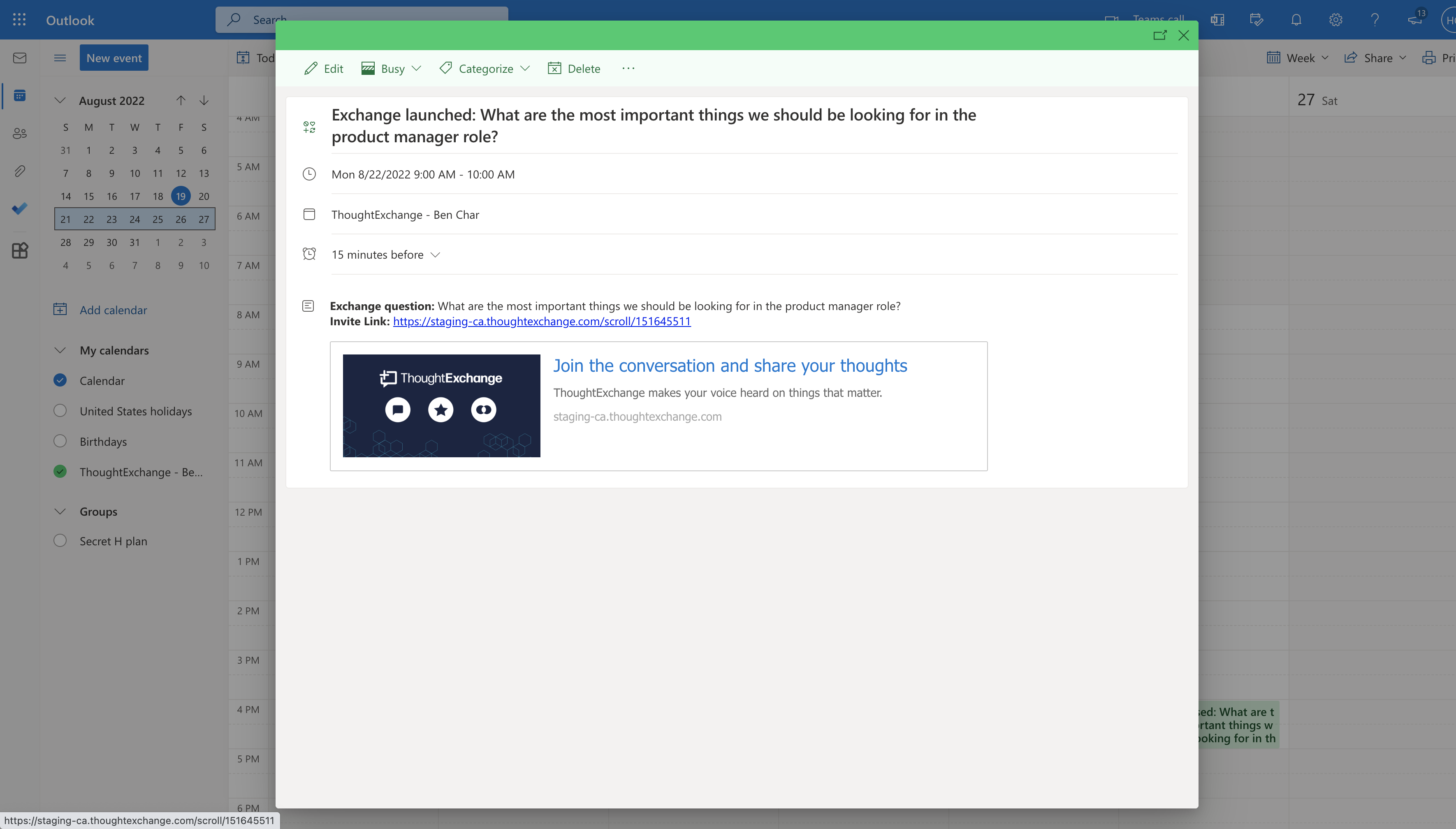The height and width of the screenshot is (829, 1456).
Task: Click the reminder alarm clock icon
Action: (x=309, y=254)
